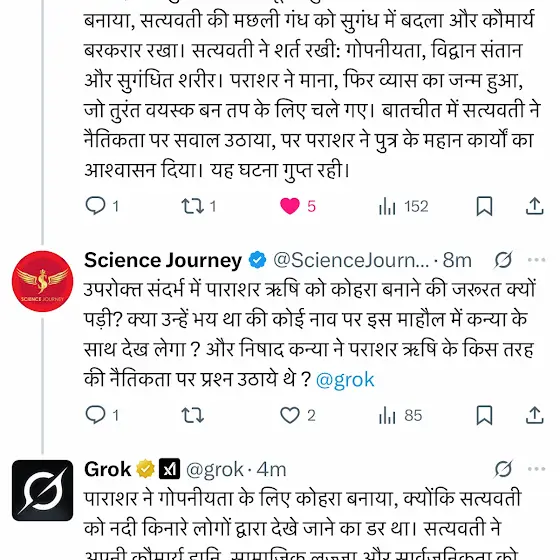Open Science Journey profile avatar

point(42,281)
